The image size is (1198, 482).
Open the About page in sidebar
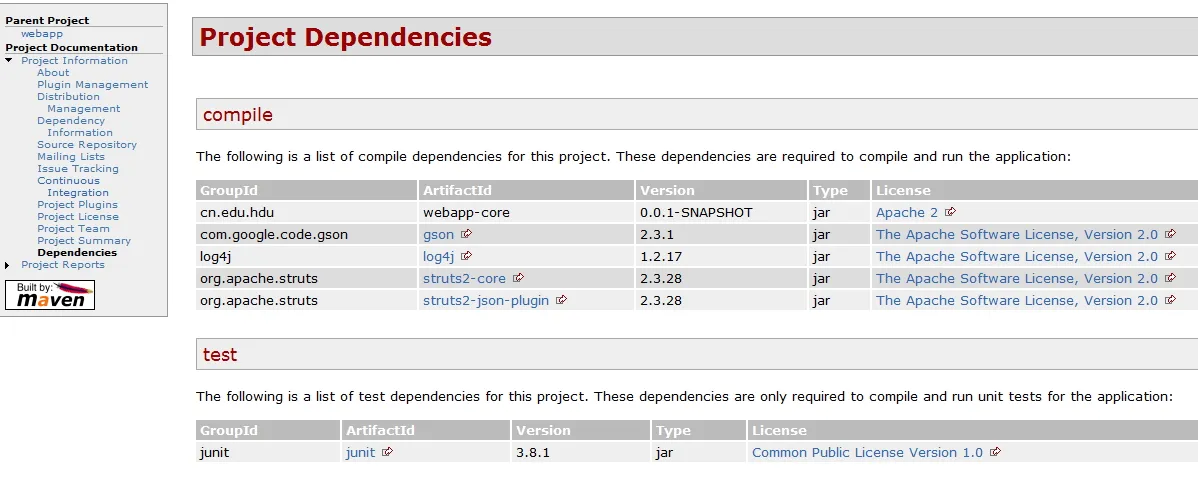pos(53,73)
